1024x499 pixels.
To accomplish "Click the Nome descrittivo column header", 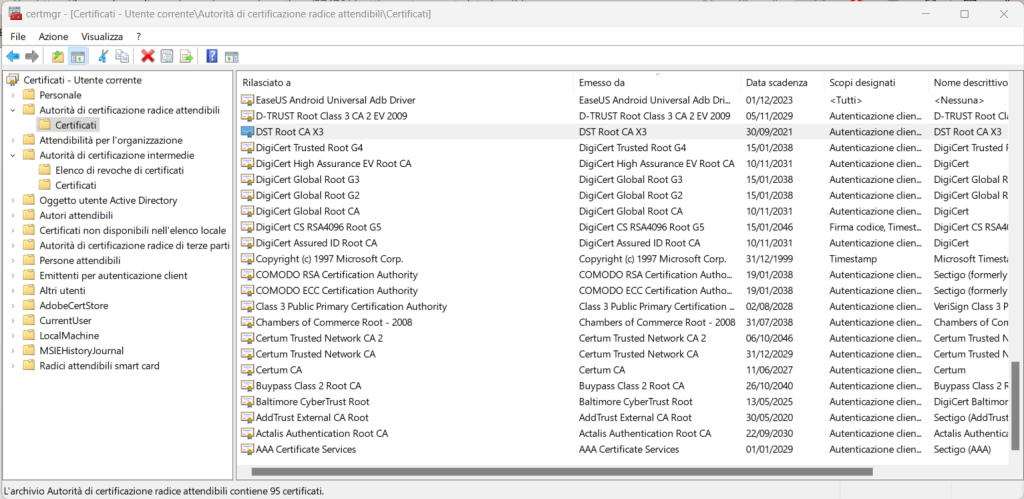I will [970, 83].
